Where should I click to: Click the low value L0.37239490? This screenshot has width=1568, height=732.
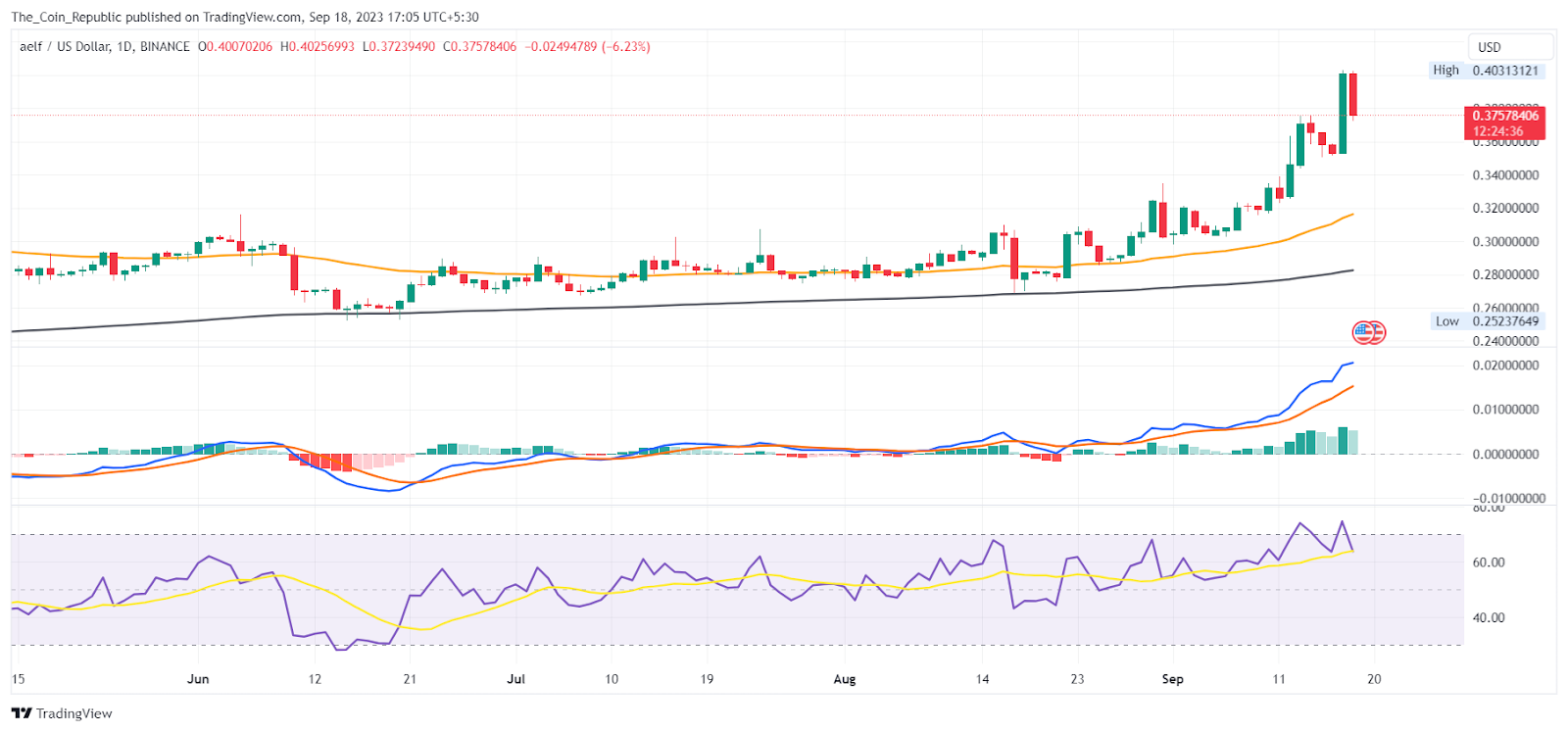pos(399,46)
